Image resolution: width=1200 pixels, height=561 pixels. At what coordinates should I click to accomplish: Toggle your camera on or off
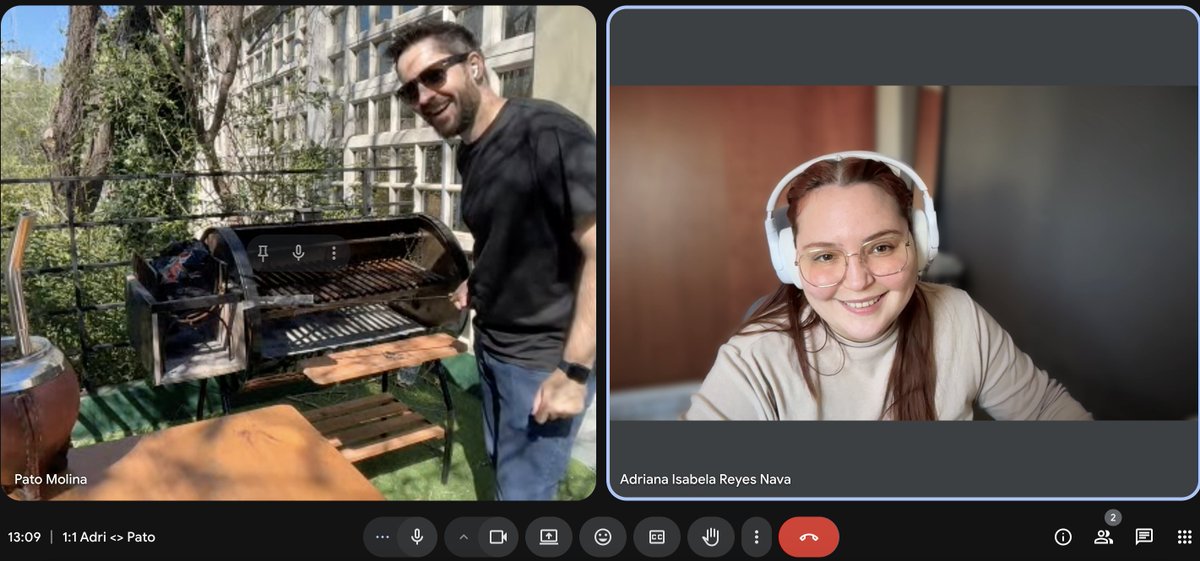point(498,537)
